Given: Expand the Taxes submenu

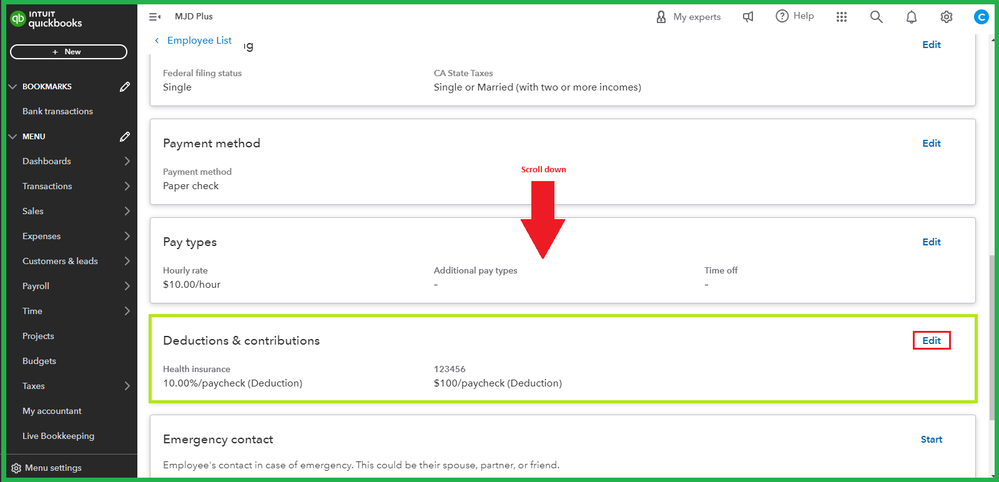Looking at the screenshot, I should (127, 386).
